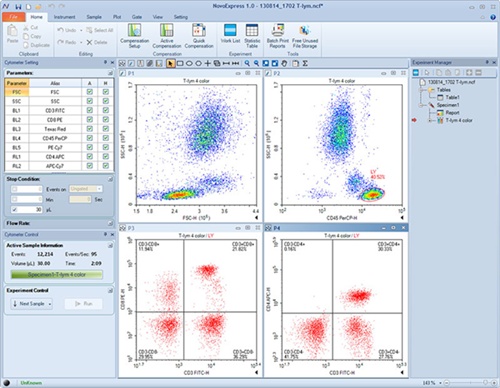The width and height of the screenshot is (500, 388).
Task: Toggle the FSC area checkbox
Action: (90, 92)
